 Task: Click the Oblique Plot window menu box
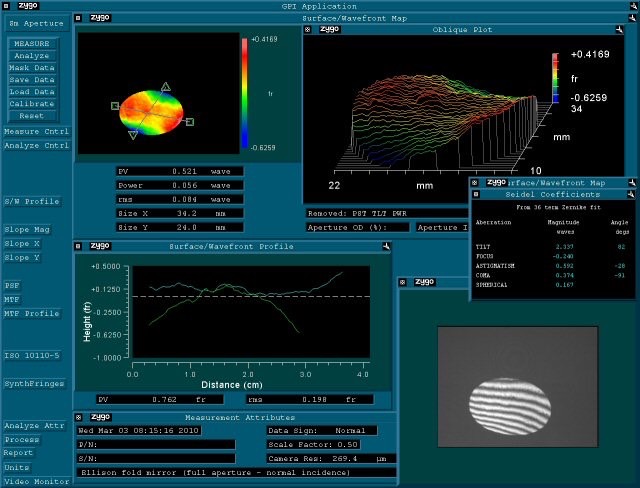(x=307, y=30)
